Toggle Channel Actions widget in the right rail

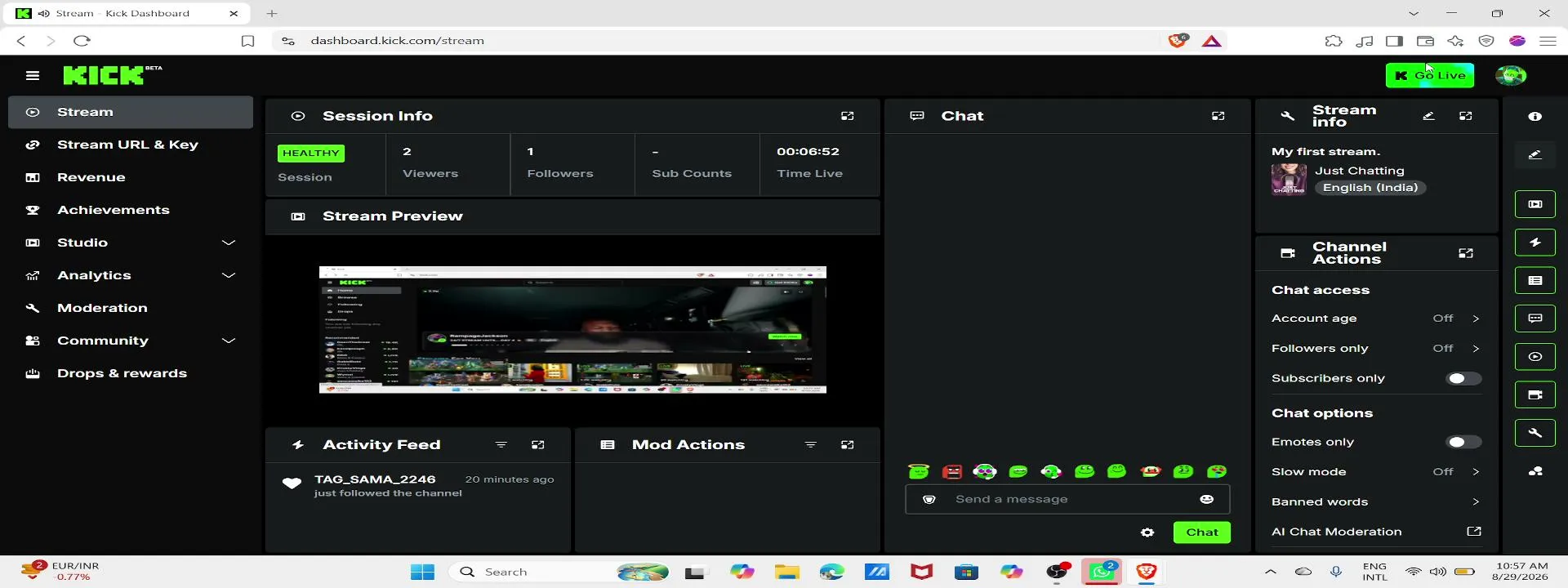[x=1535, y=395]
